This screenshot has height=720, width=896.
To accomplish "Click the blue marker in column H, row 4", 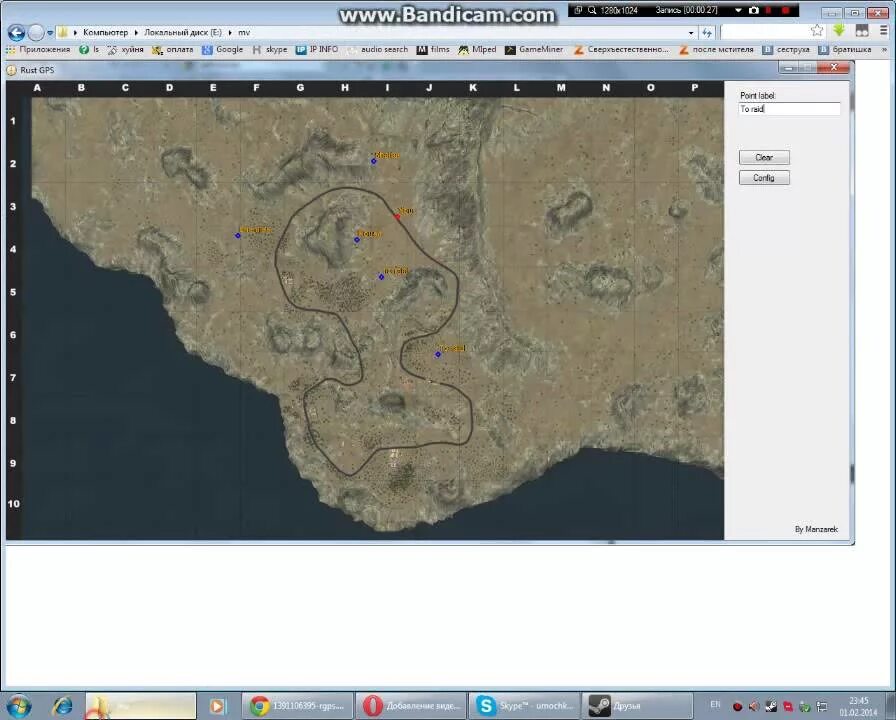I will click(x=357, y=239).
